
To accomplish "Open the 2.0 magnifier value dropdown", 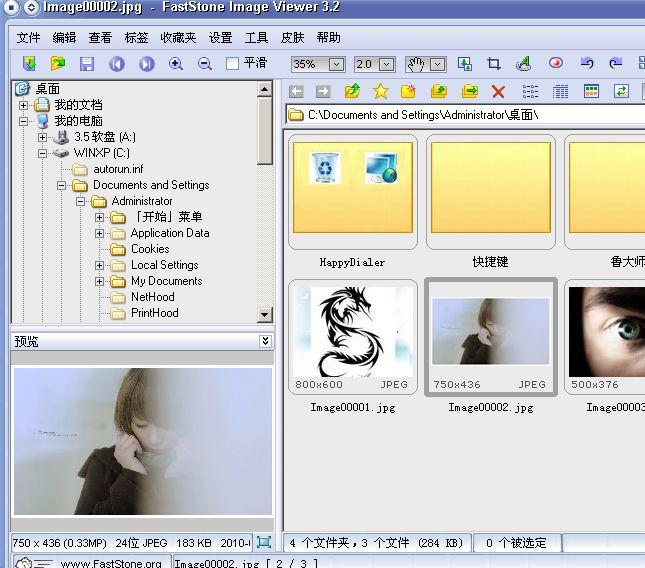I will (x=386, y=65).
